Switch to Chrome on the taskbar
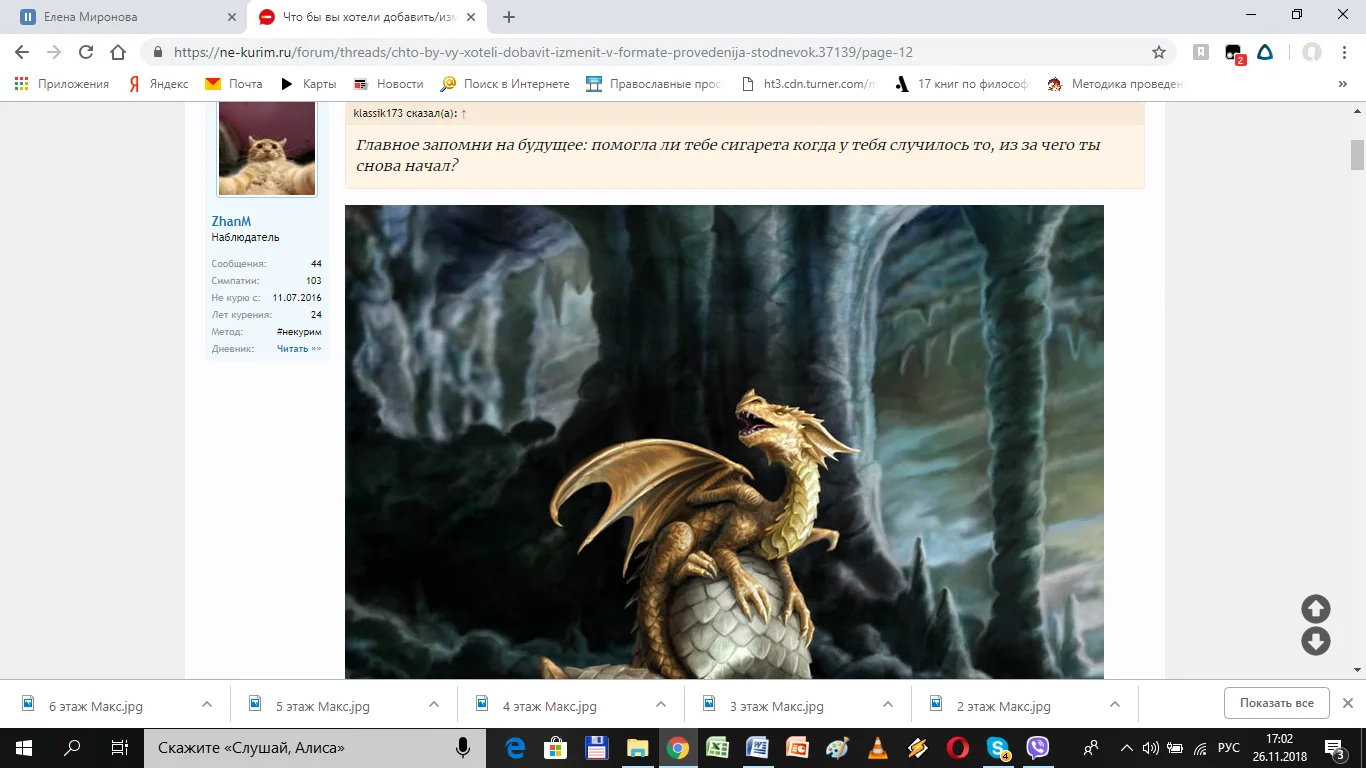The width and height of the screenshot is (1366, 768). (678, 747)
